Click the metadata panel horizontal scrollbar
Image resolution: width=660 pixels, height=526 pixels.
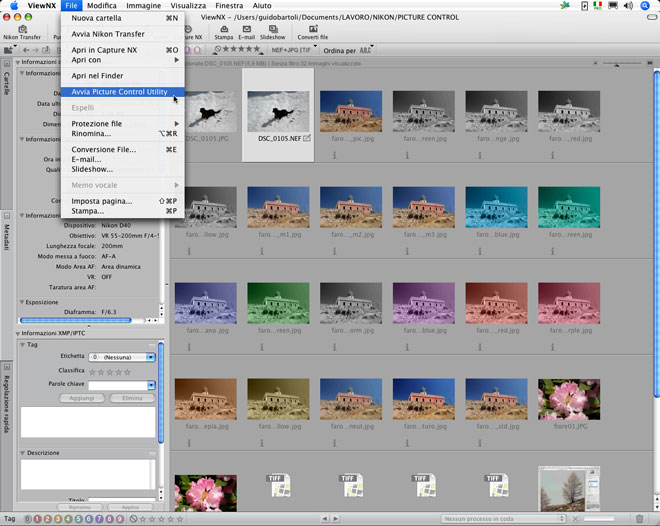coord(76,321)
